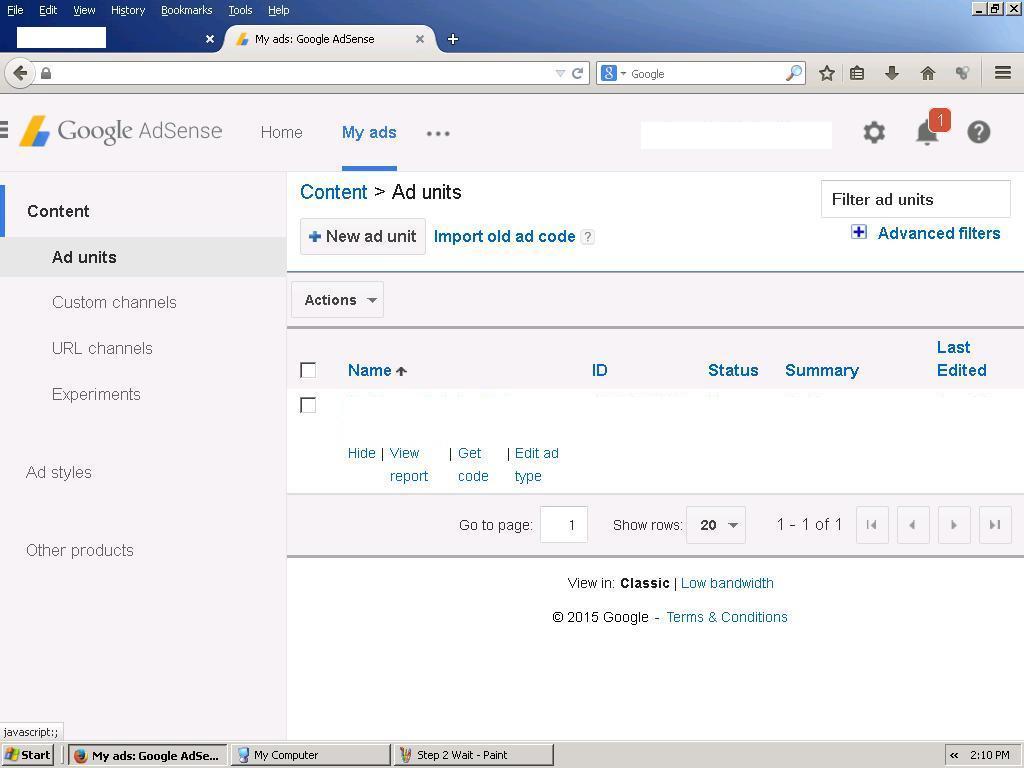This screenshot has width=1024, height=768.
Task: Open the History menu
Action: [x=128, y=10]
